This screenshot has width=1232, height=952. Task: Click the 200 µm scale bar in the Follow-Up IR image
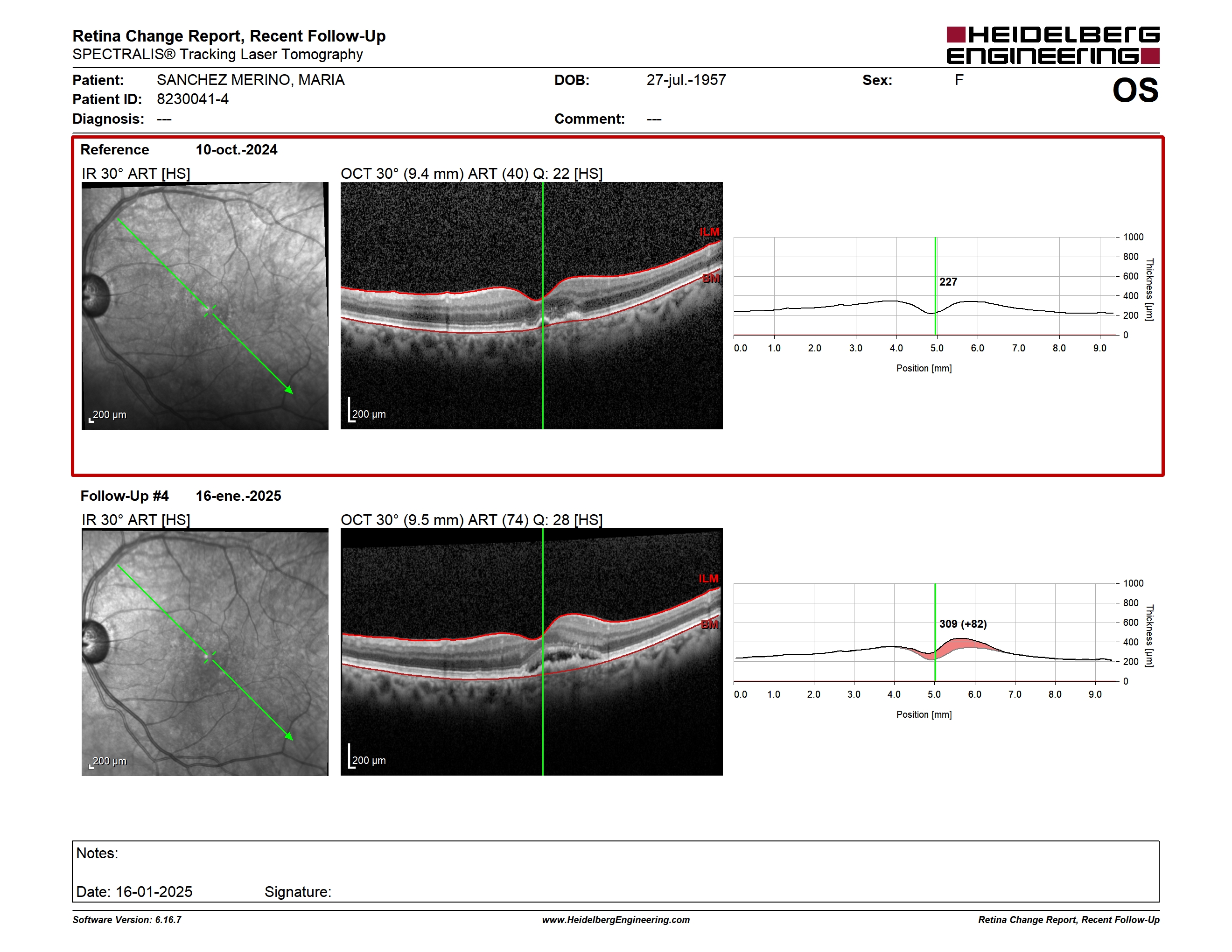pyautogui.click(x=108, y=762)
